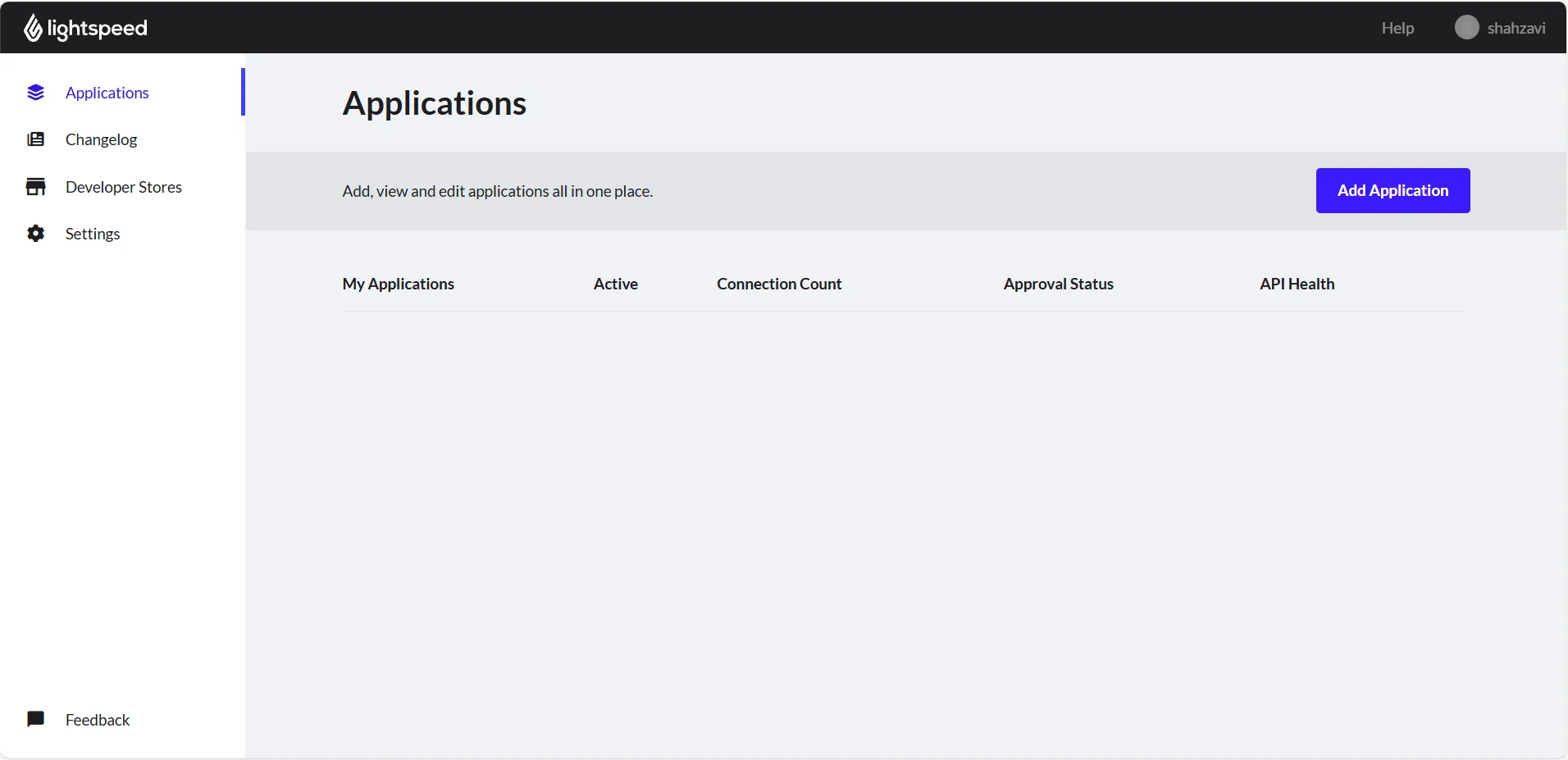Image resolution: width=1568 pixels, height=760 pixels.
Task: Click the Add Application button
Action: pyautogui.click(x=1393, y=190)
